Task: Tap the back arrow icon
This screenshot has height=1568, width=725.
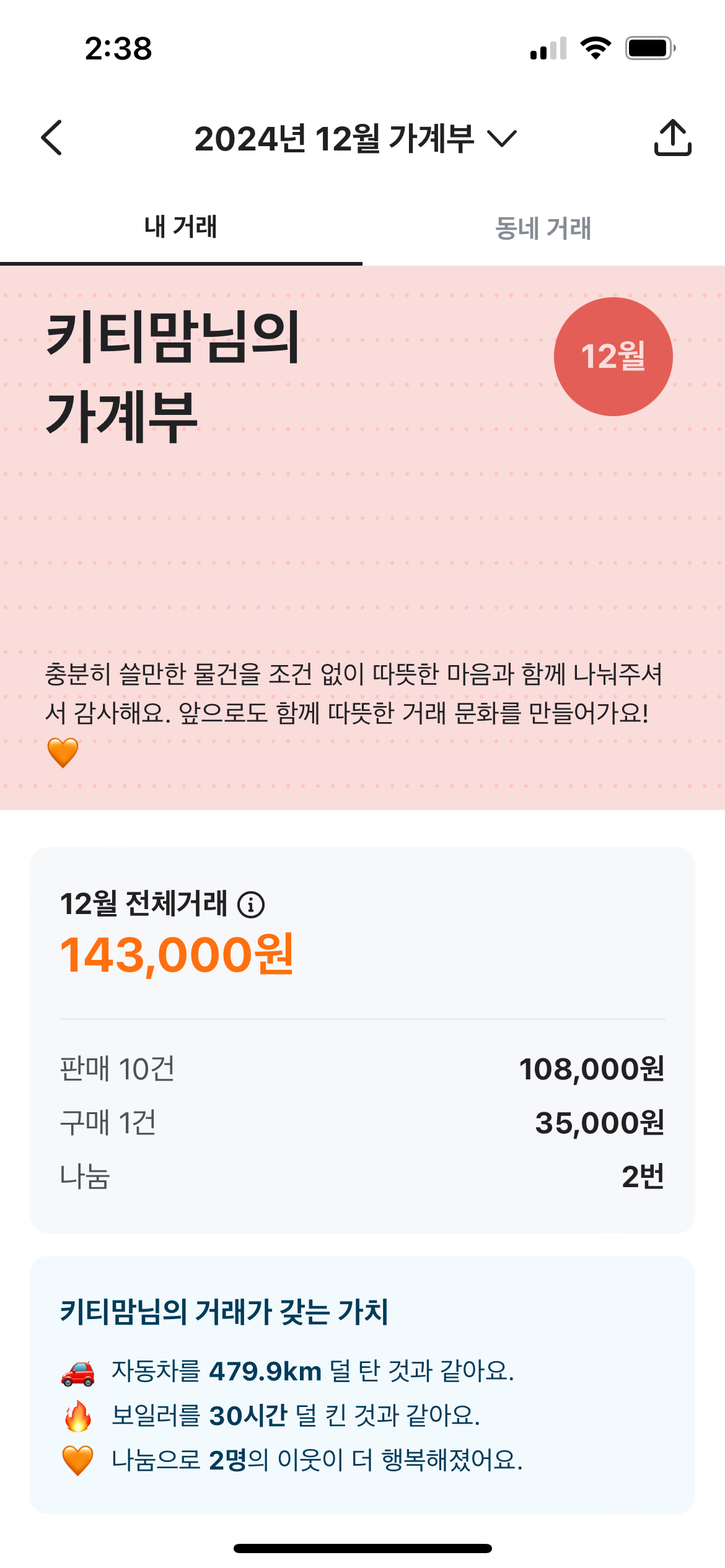Action: (x=52, y=137)
